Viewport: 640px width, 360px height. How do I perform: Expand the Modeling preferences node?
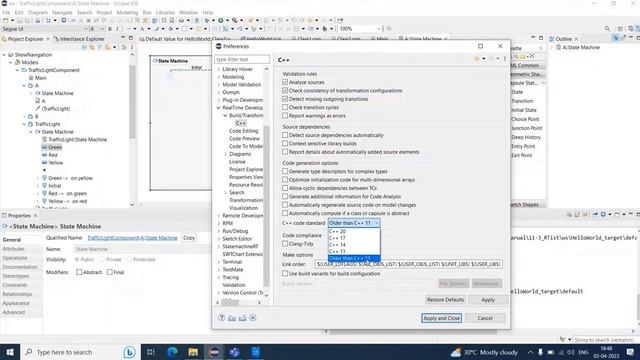coord(219,77)
